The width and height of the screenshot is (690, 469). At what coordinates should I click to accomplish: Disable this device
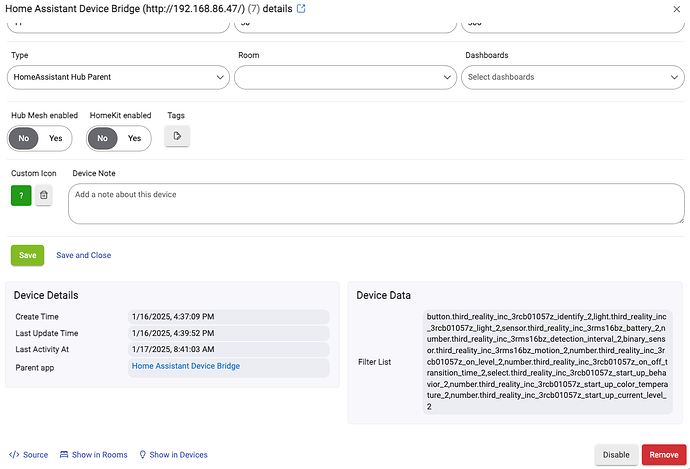(616, 455)
